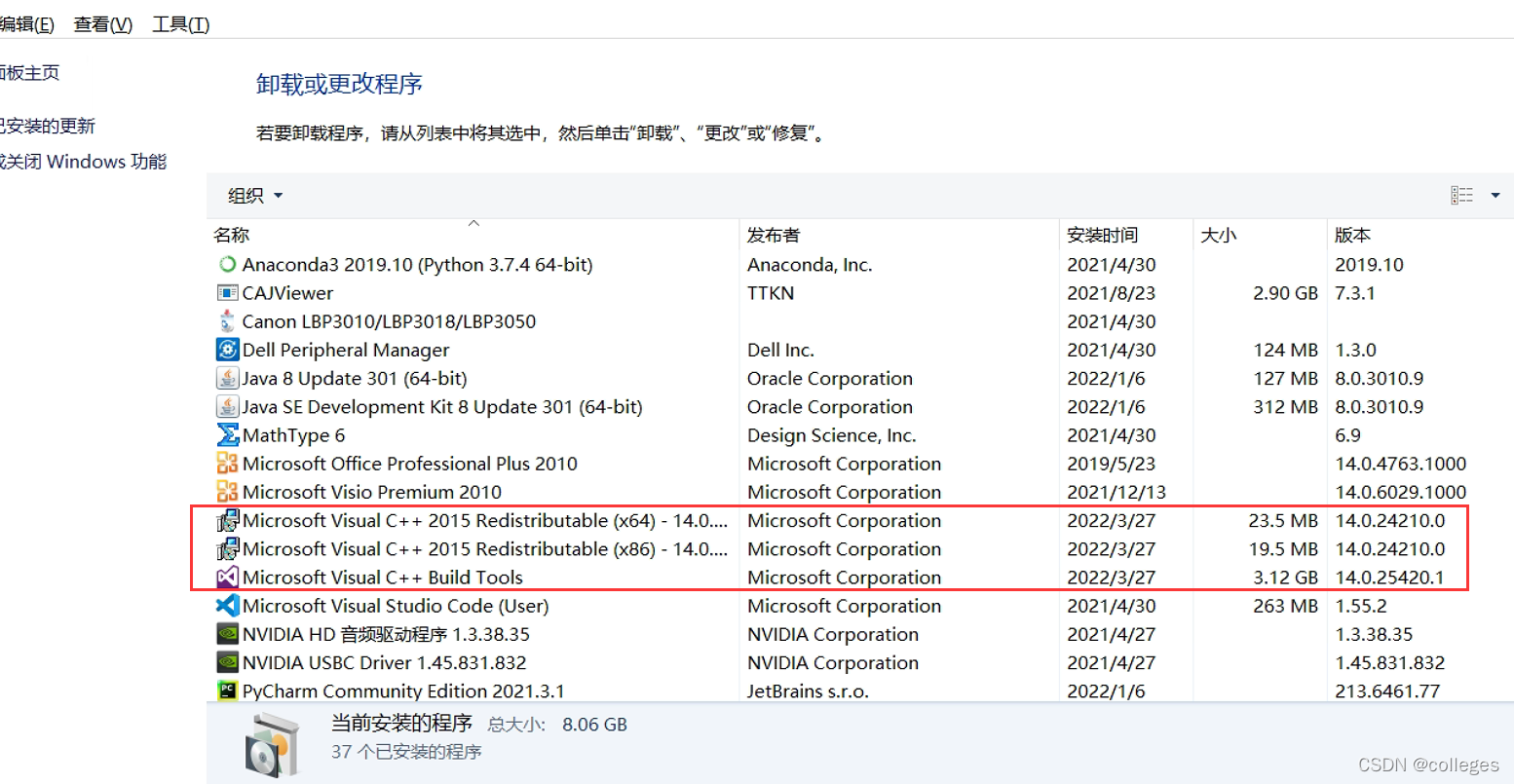Click the 3.12 GB size cell
1514x784 pixels.
(x=1285, y=577)
